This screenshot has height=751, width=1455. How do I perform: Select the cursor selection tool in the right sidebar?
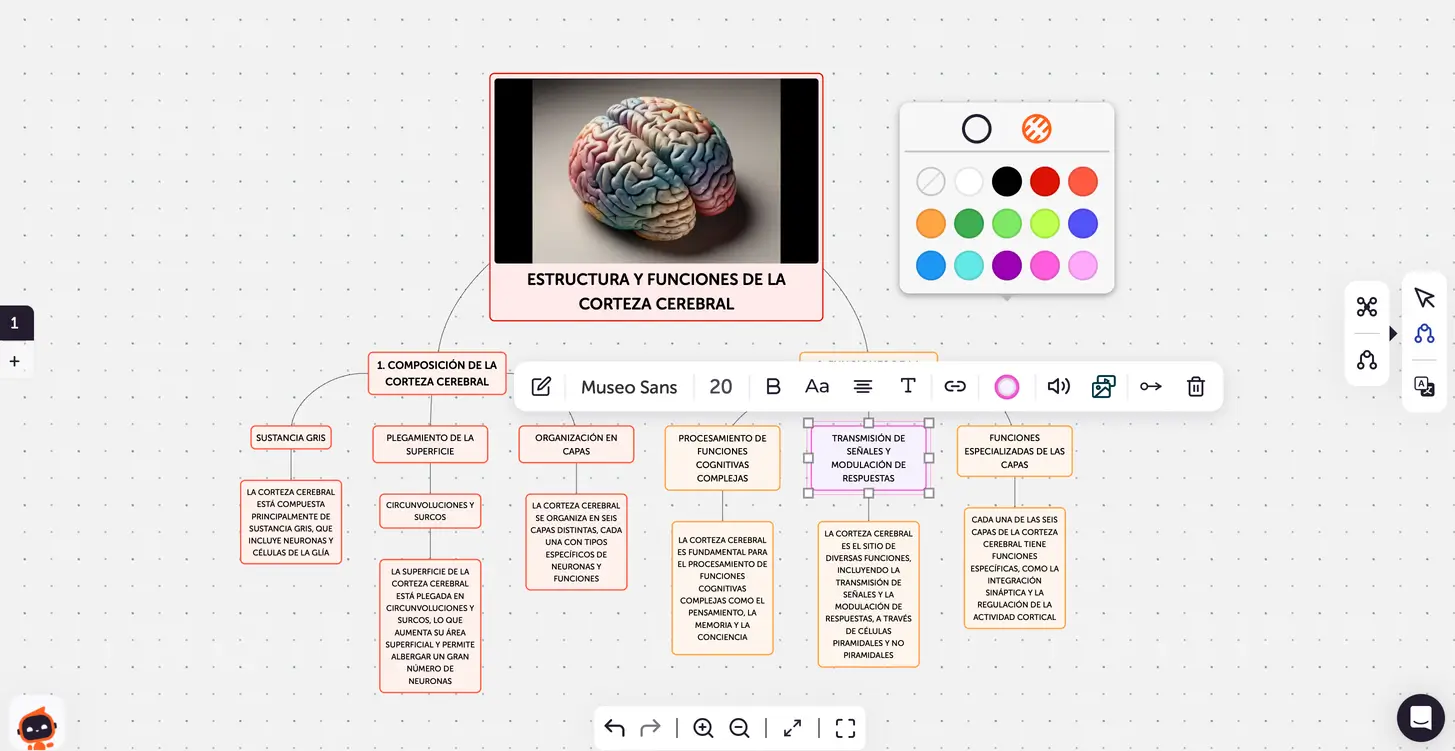click(x=1424, y=297)
